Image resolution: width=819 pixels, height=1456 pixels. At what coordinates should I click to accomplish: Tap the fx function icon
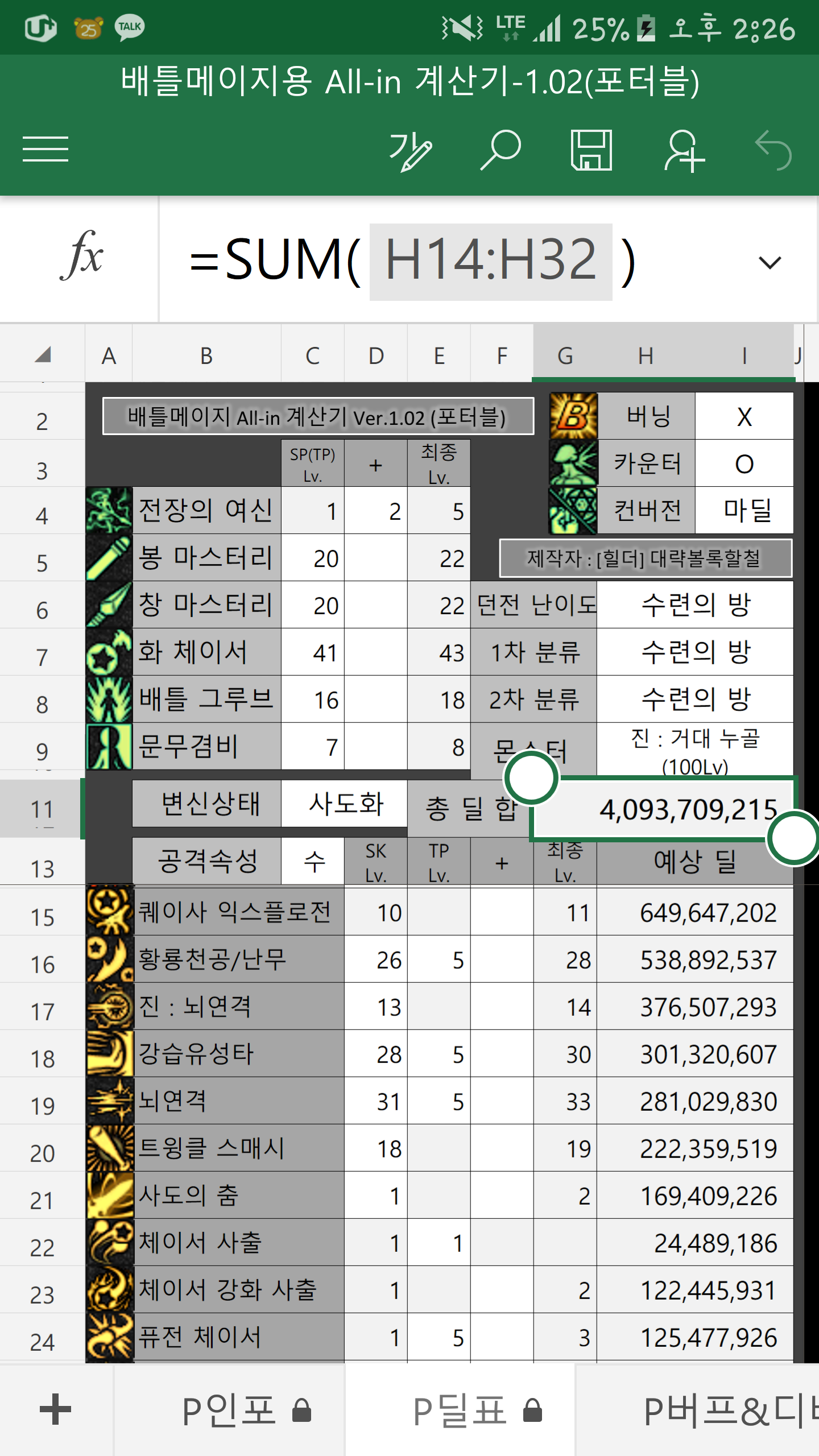tap(81, 257)
